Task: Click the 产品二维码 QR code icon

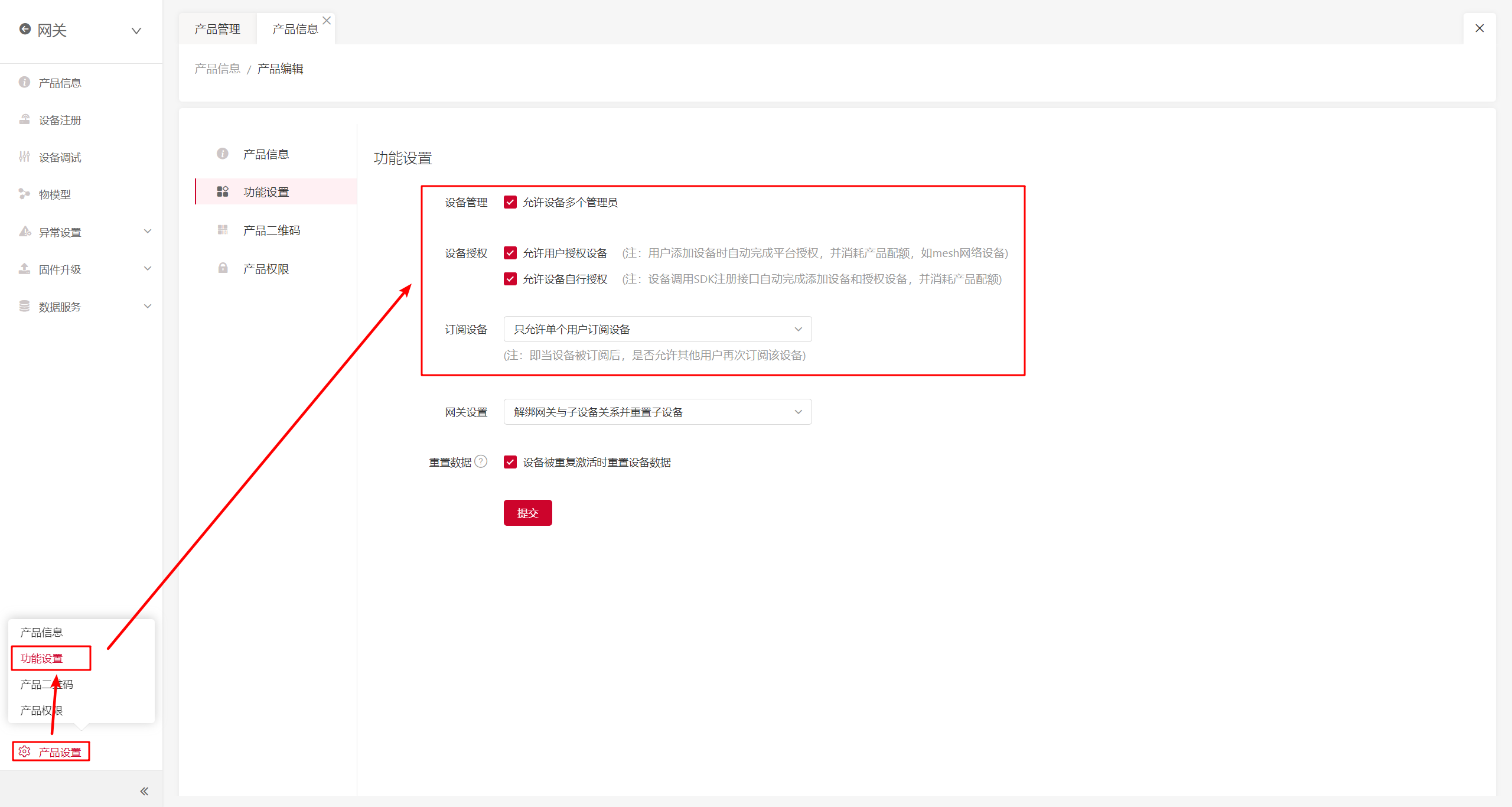Action: click(x=223, y=230)
